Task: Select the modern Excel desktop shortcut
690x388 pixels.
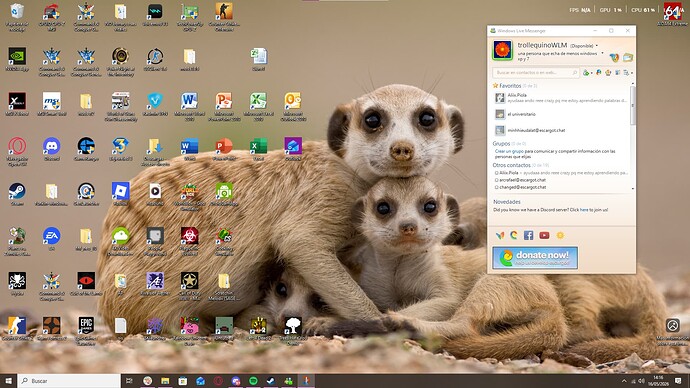Action: click(258, 149)
